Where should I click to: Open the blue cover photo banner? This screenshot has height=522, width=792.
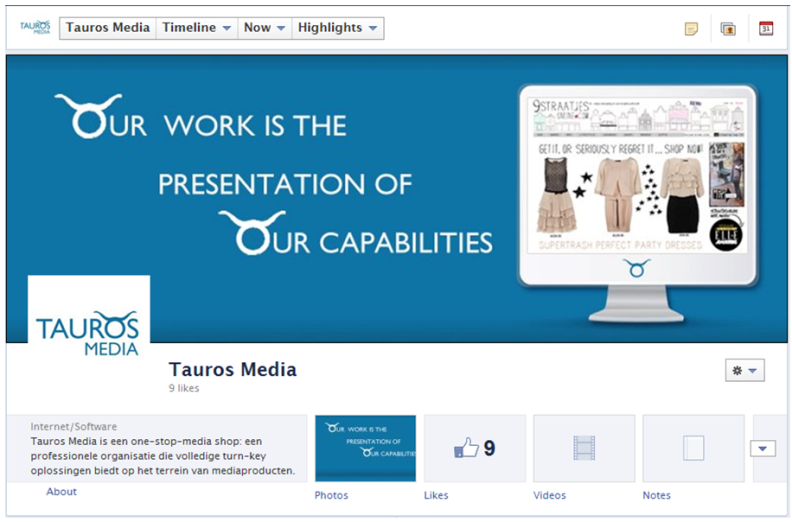[x=397, y=199]
